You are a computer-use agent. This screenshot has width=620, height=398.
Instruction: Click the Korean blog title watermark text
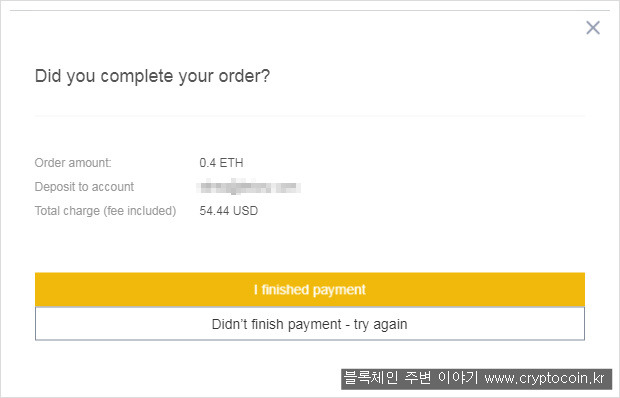point(411,378)
